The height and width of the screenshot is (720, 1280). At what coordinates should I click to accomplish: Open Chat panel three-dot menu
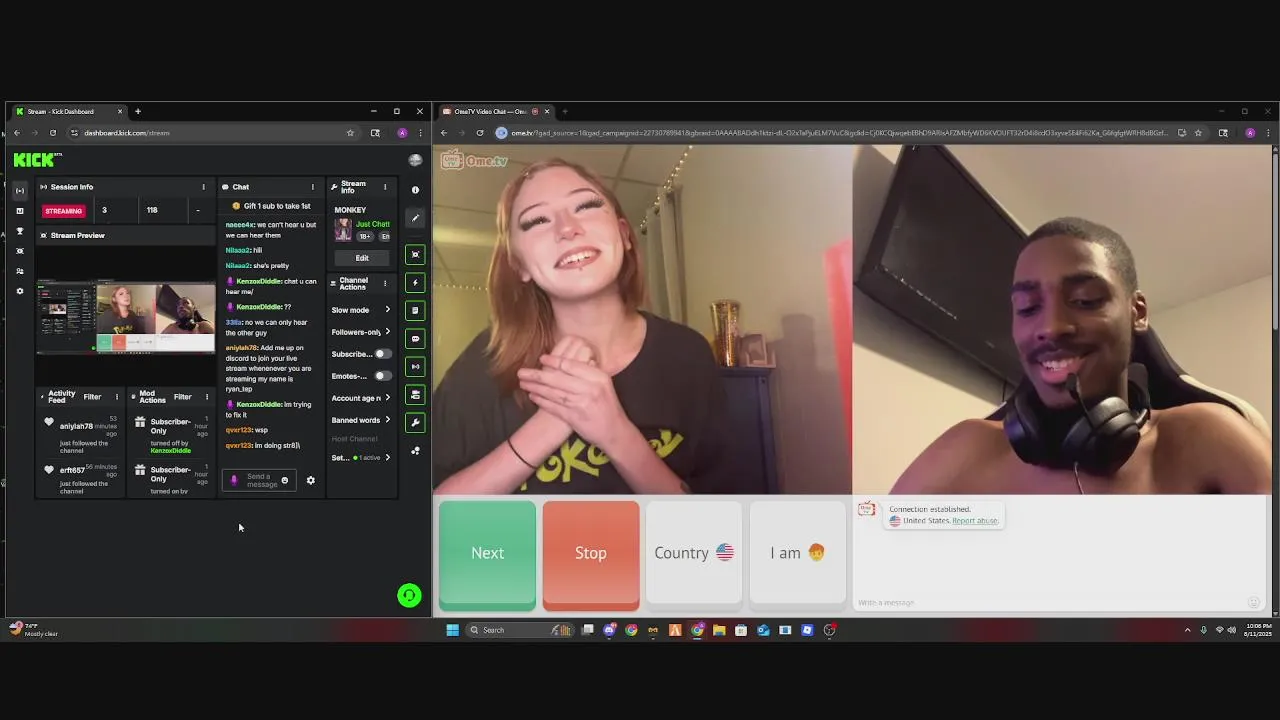tap(312, 187)
